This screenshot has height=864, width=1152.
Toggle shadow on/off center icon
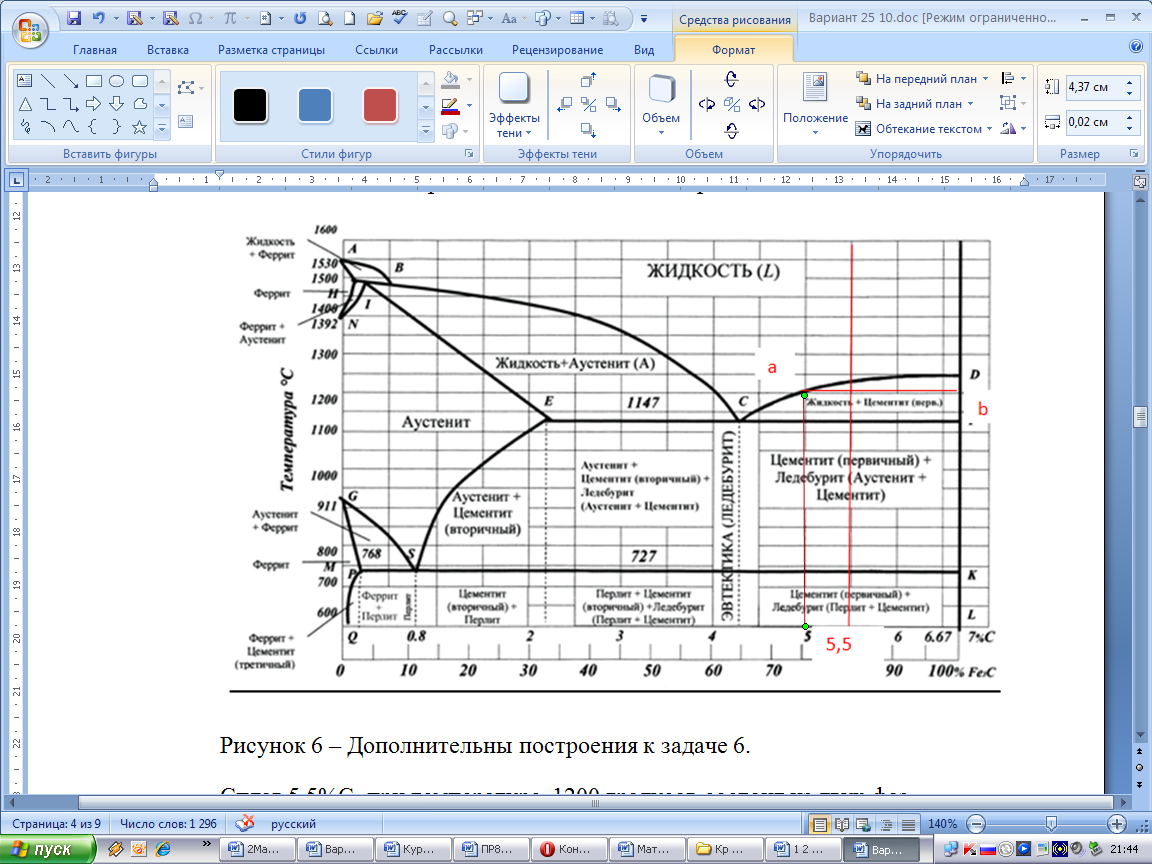click(588, 104)
